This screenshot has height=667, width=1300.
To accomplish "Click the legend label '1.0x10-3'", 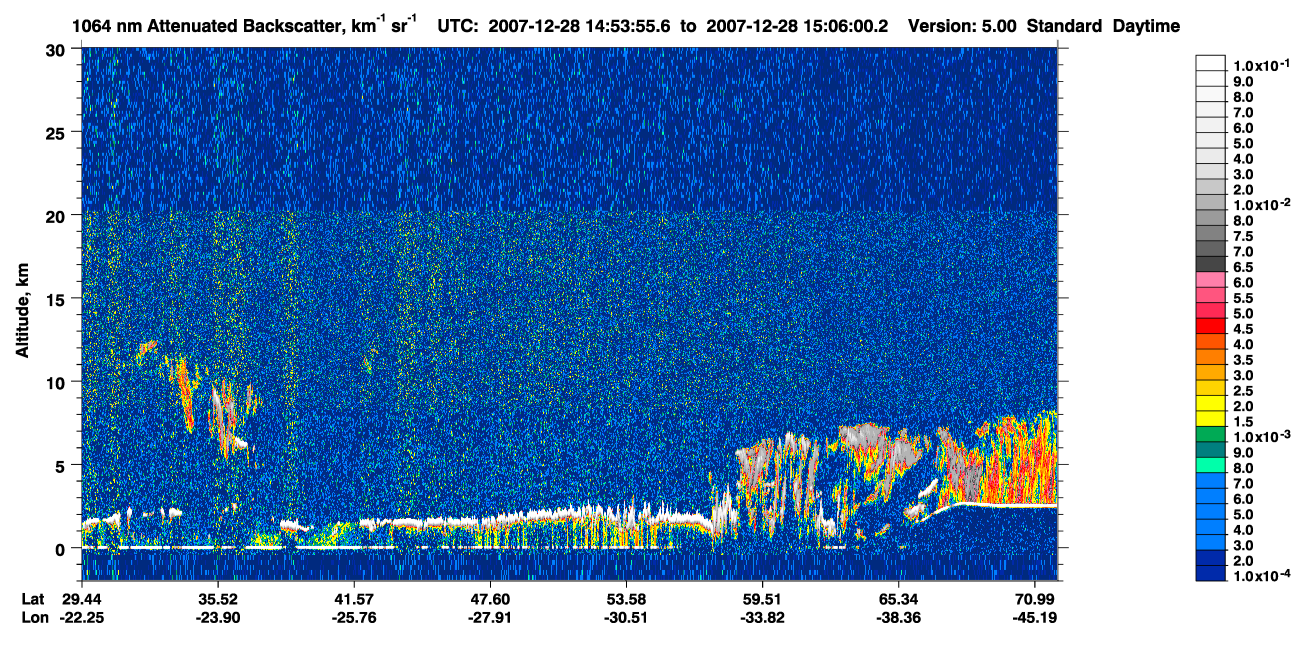I will pyautogui.click(x=1260, y=437).
